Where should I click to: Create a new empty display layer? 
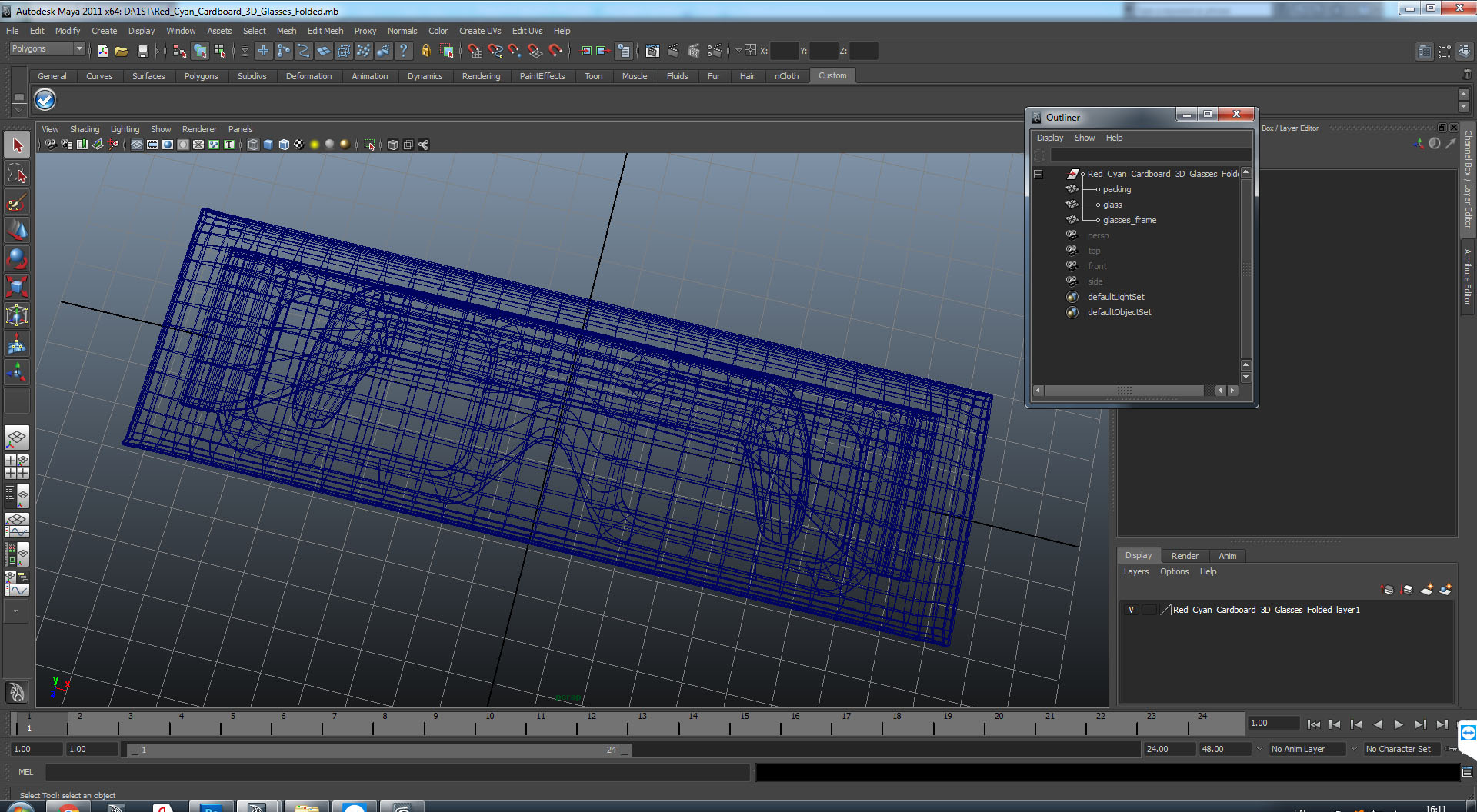pyautogui.click(x=1426, y=590)
